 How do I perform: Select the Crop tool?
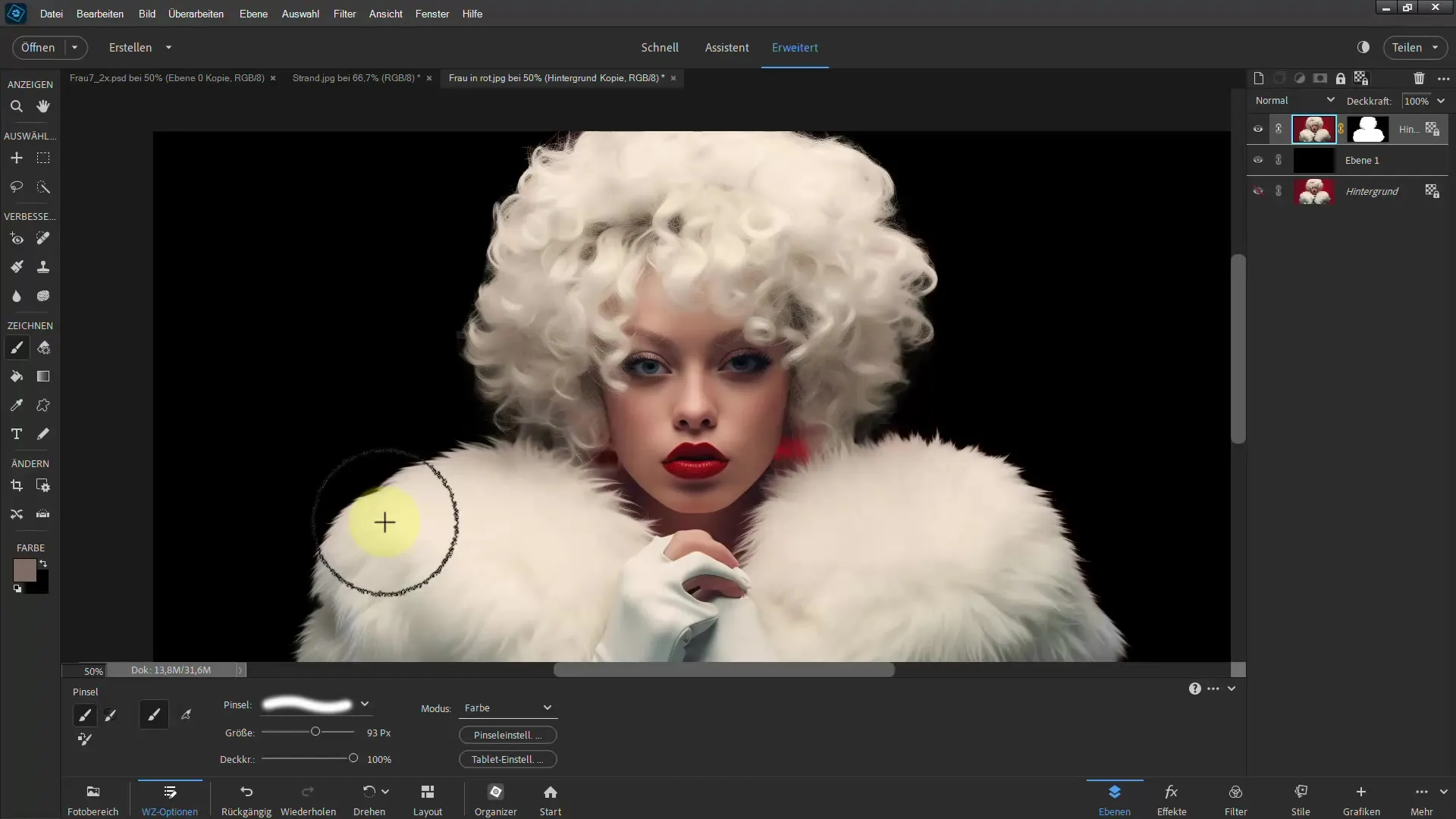point(16,486)
